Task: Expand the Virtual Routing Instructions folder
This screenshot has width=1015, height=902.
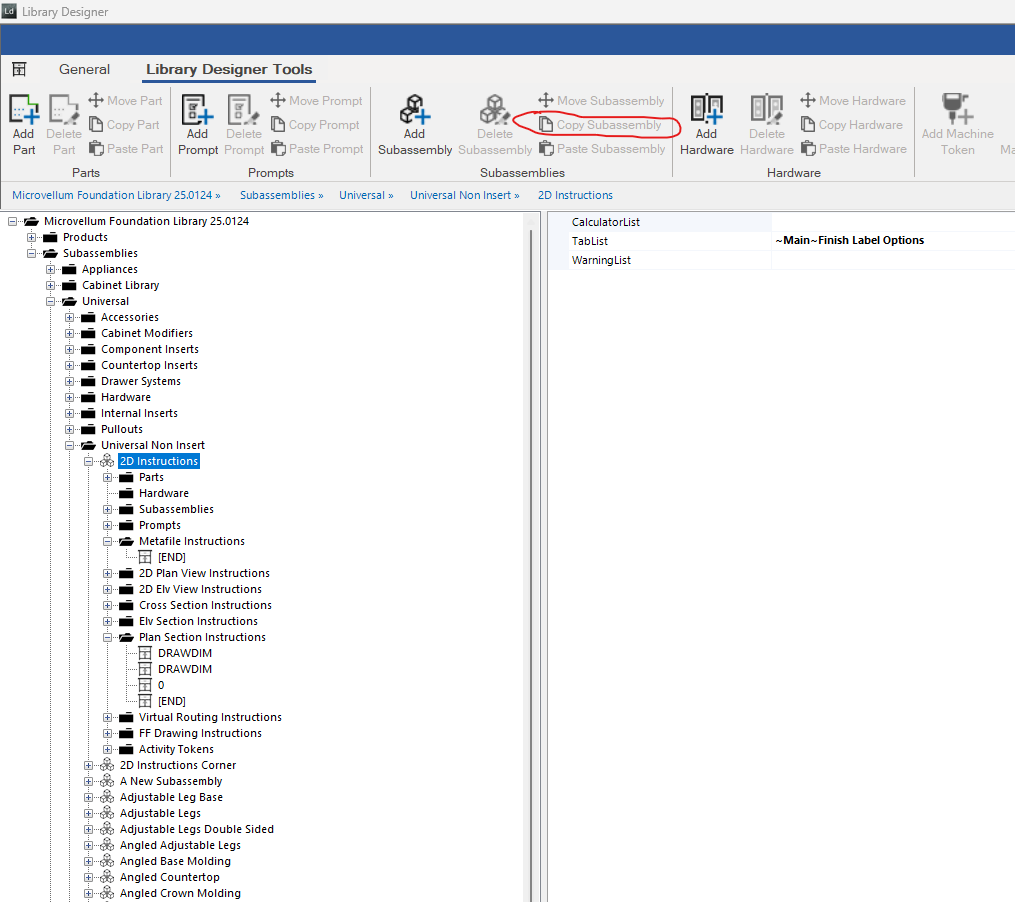Action: click(107, 717)
